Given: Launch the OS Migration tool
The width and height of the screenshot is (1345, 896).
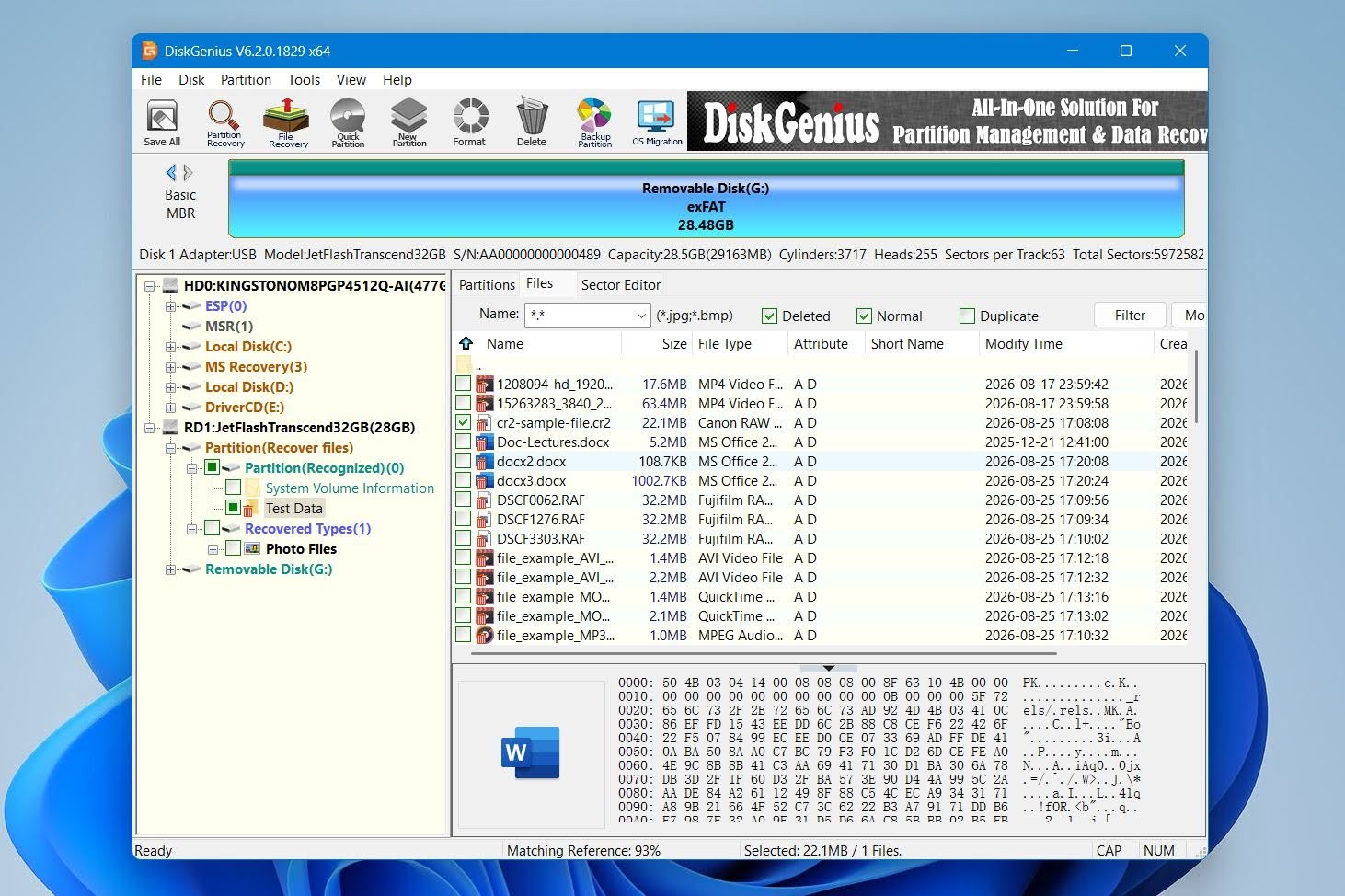Looking at the screenshot, I should tap(657, 122).
